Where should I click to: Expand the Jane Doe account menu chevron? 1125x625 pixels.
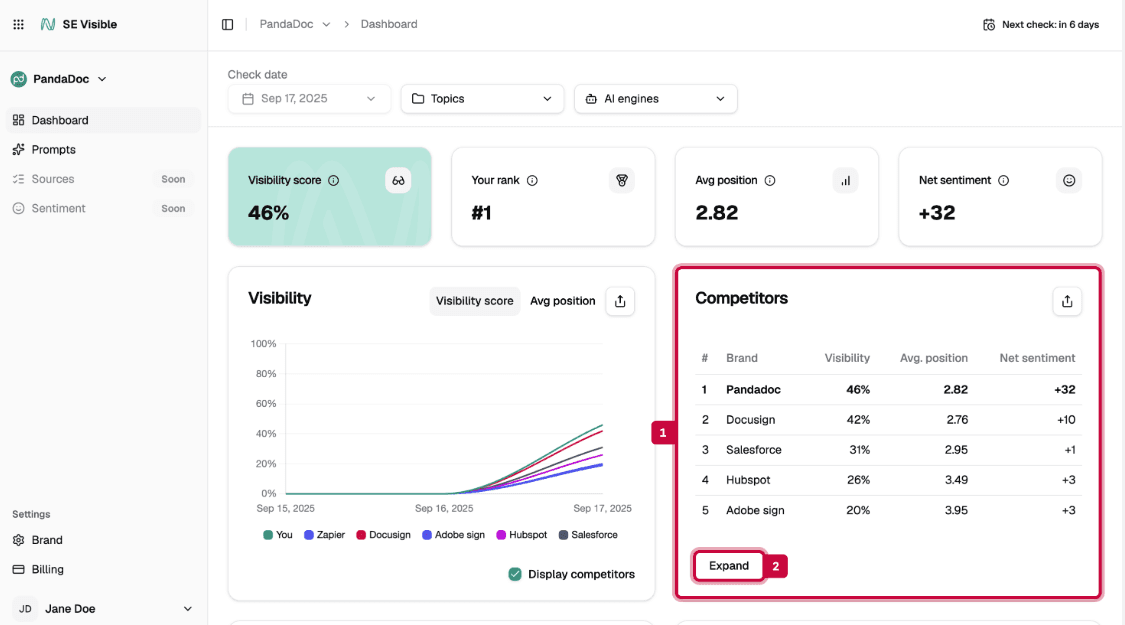187,608
